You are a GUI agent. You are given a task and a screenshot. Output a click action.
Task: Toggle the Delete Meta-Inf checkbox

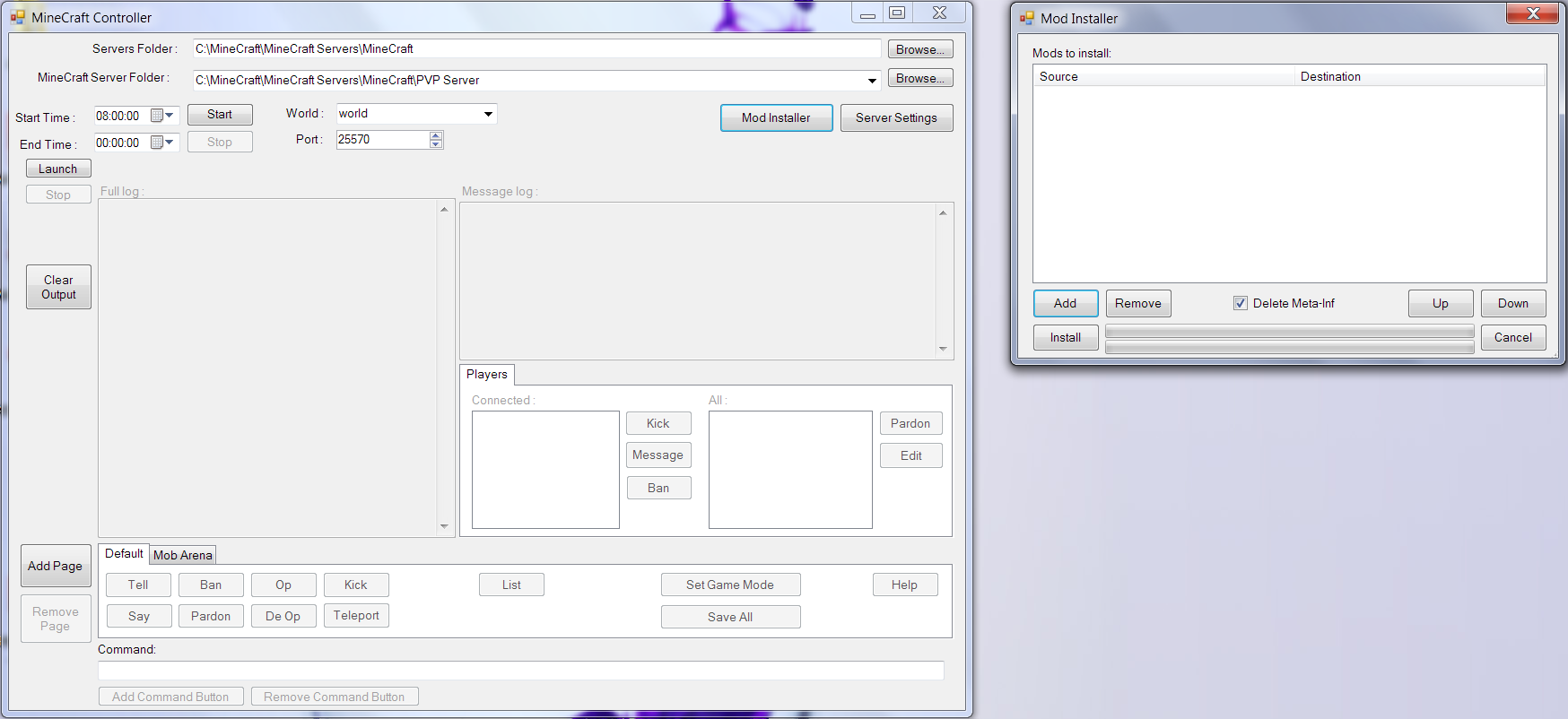(1241, 303)
